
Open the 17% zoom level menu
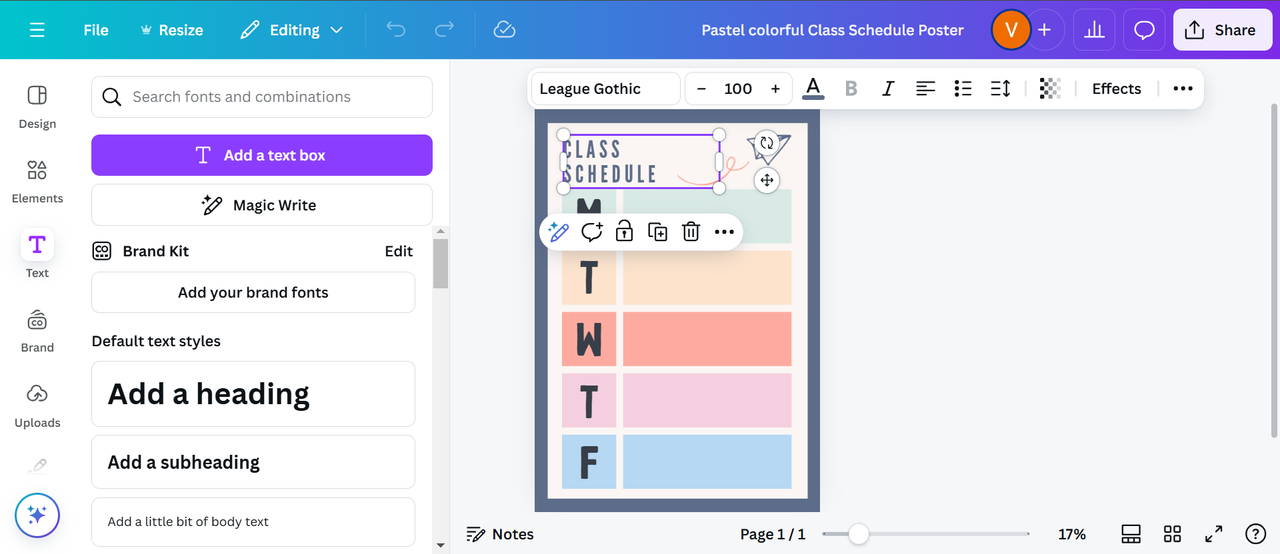point(1072,534)
